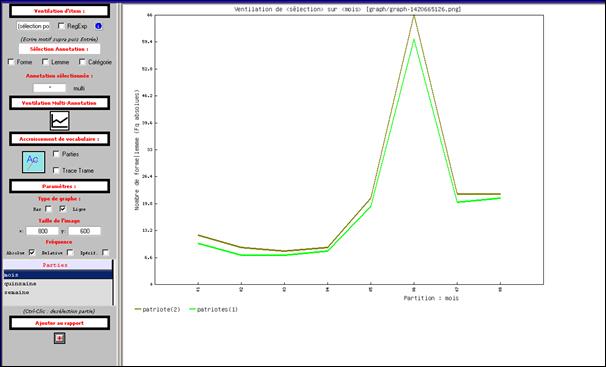This screenshot has width=606, height=367.
Task: Click the image width field showing 800
Action: [42, 231]
